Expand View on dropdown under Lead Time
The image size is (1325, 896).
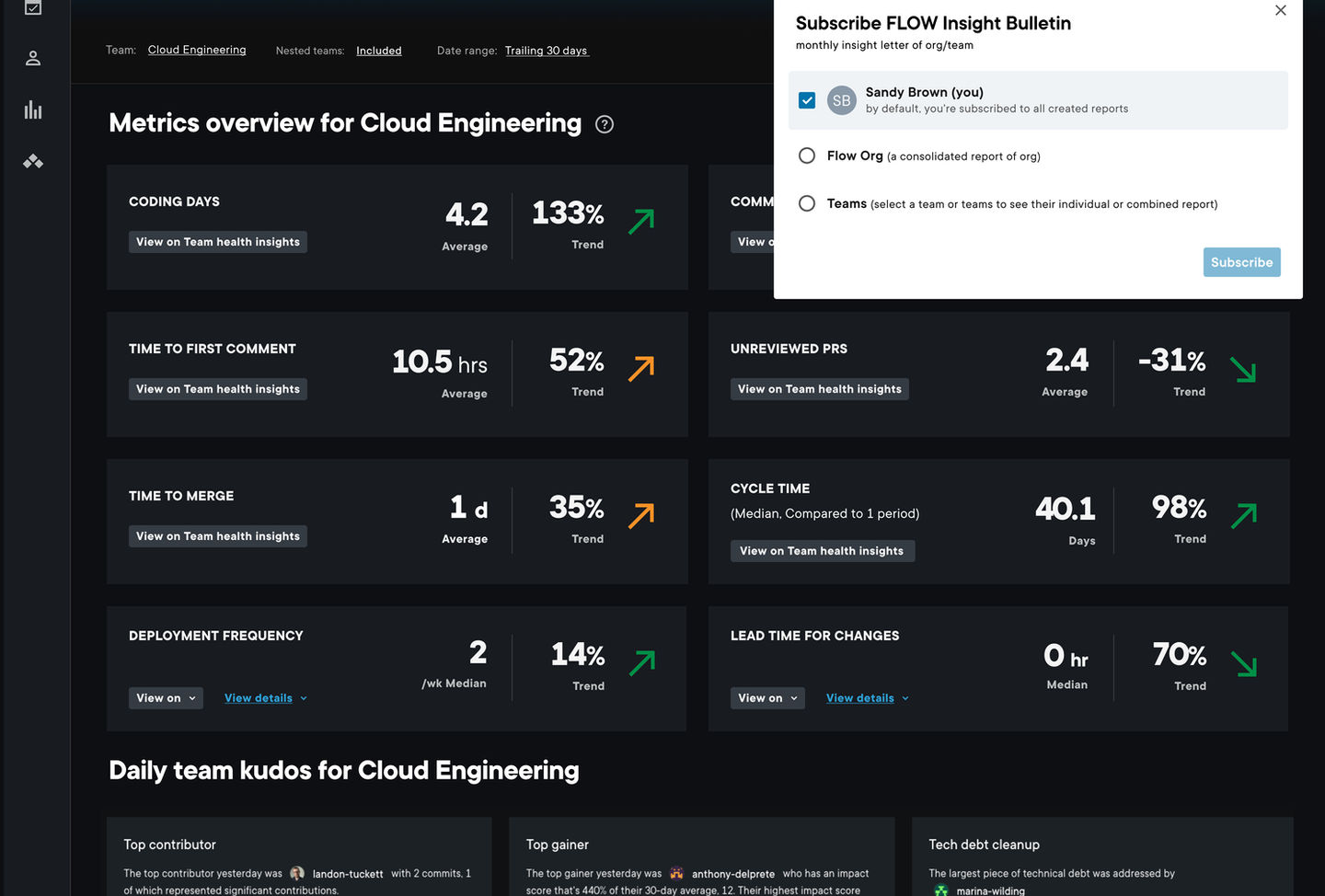click(x=767, y=698)
